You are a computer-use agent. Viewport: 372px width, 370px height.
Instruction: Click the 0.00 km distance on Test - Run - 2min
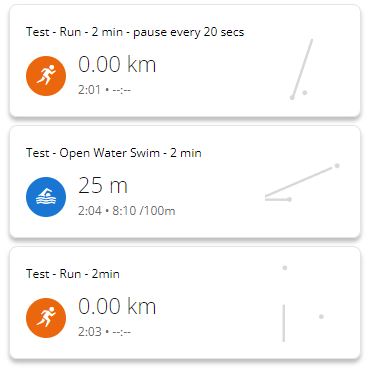pyautogui.click(x=117, y=306)
